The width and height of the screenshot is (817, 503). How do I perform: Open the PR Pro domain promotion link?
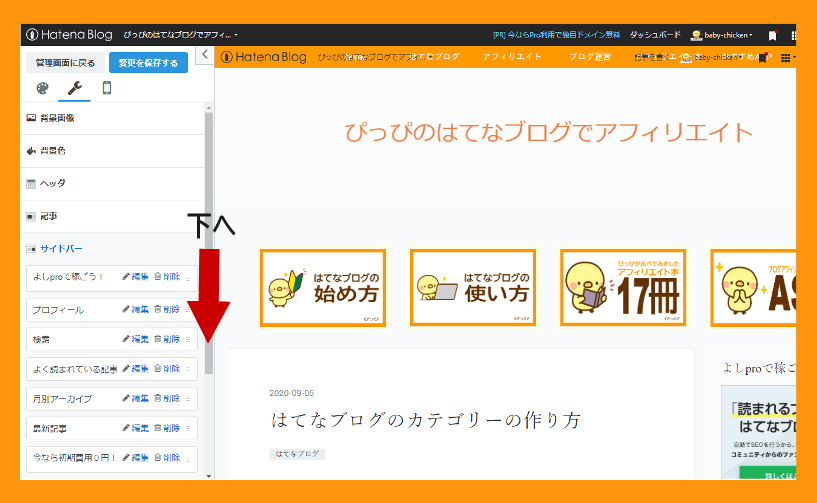[556, 35]
